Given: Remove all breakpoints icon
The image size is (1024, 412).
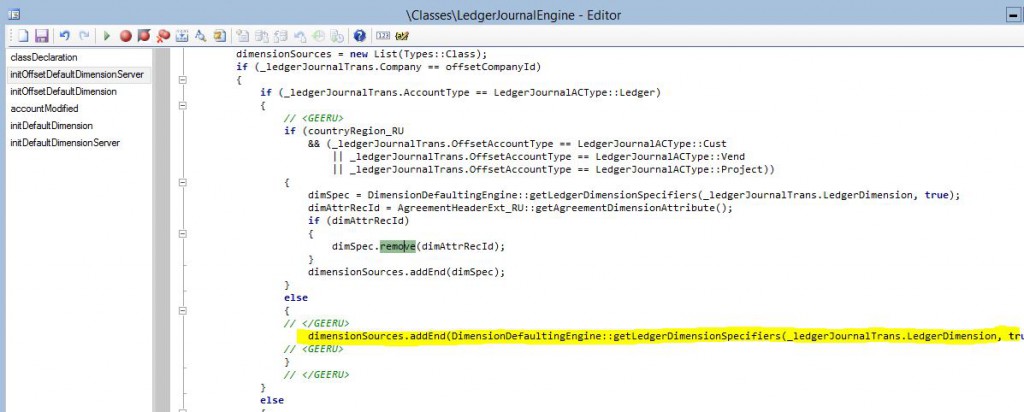Looking at the screenshot, I should point(162,35).
